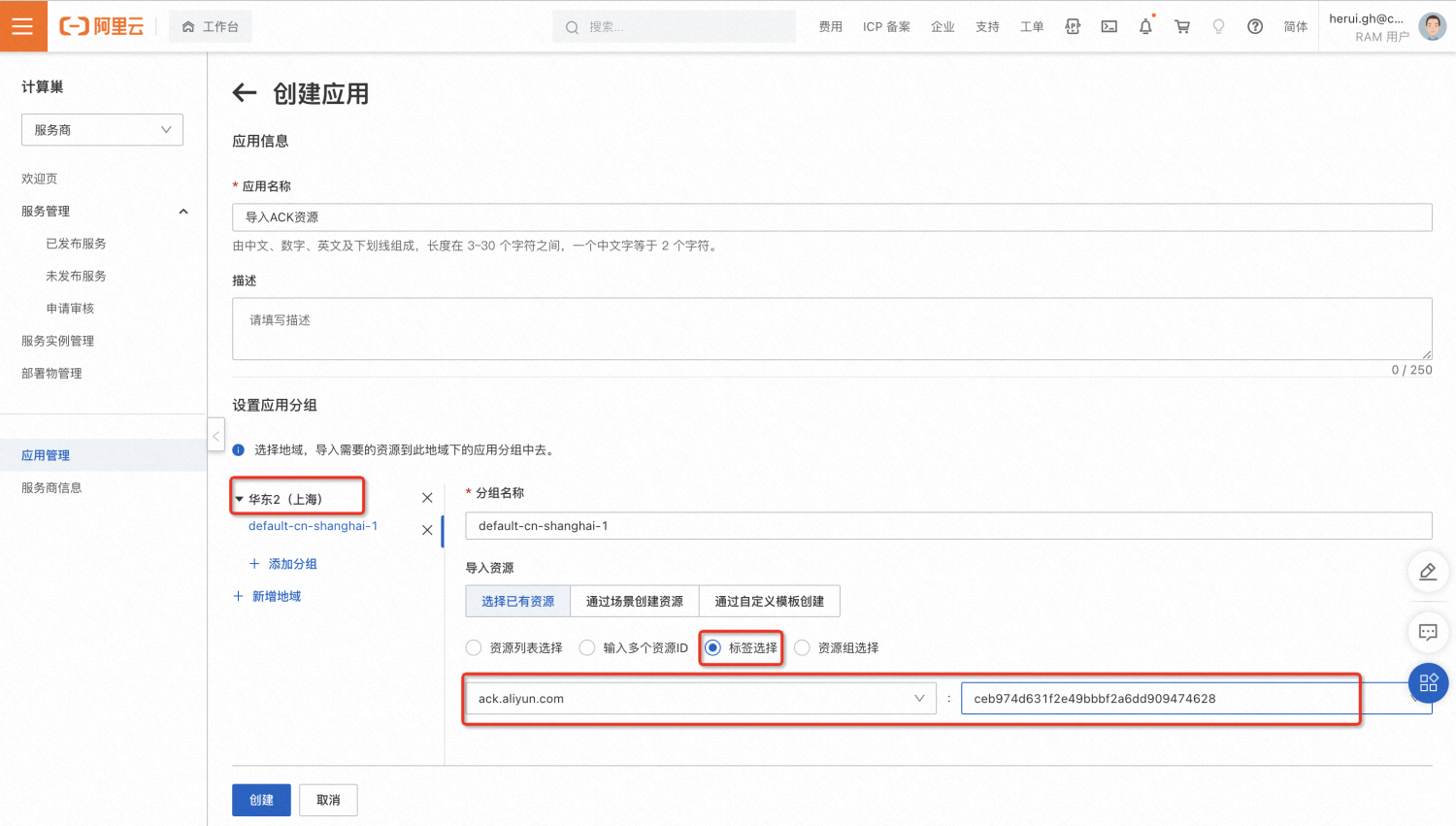The image size is (1456, 826).
Task: Click the floating edit pencil icon
Action: point(1428,572)
